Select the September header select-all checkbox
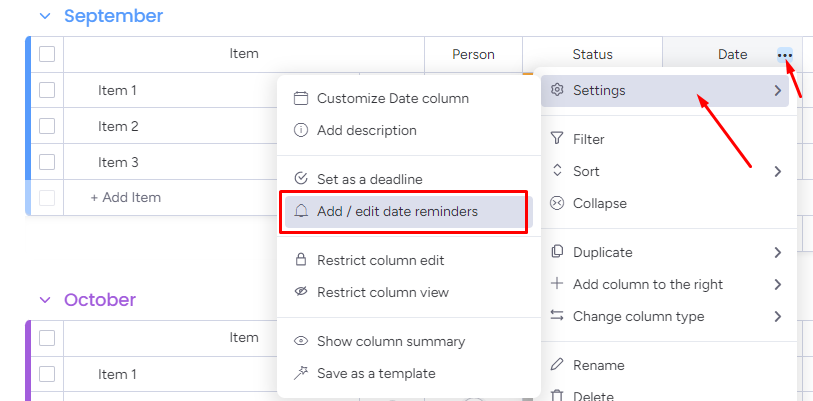The width and height of the screenshot is (813, 401). coord(47,54)
